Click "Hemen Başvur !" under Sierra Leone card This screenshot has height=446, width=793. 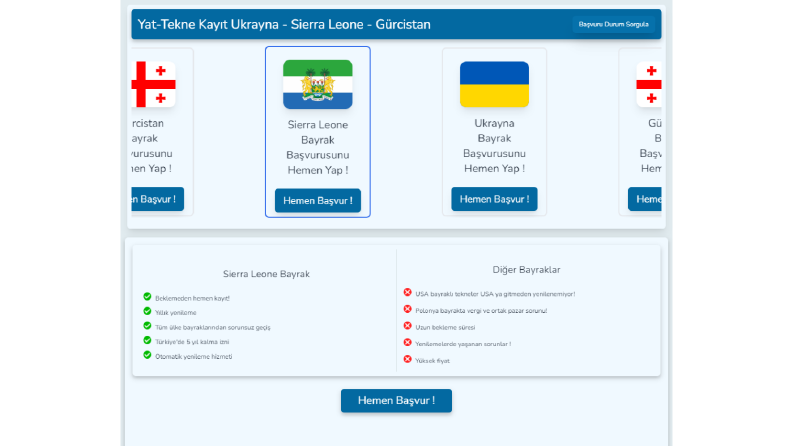[x=318, y=201]
